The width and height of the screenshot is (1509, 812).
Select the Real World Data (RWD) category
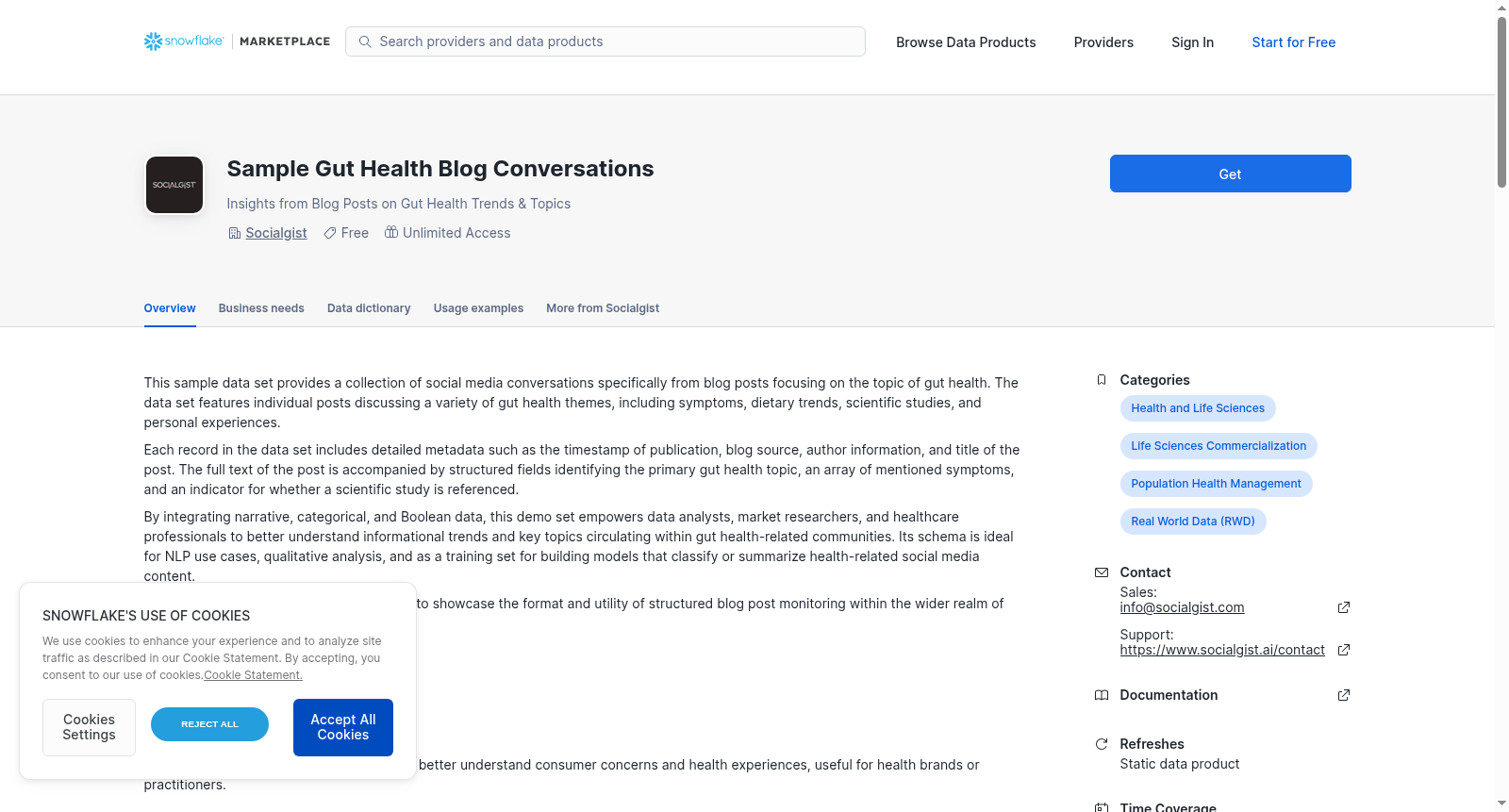point(1193,522)
